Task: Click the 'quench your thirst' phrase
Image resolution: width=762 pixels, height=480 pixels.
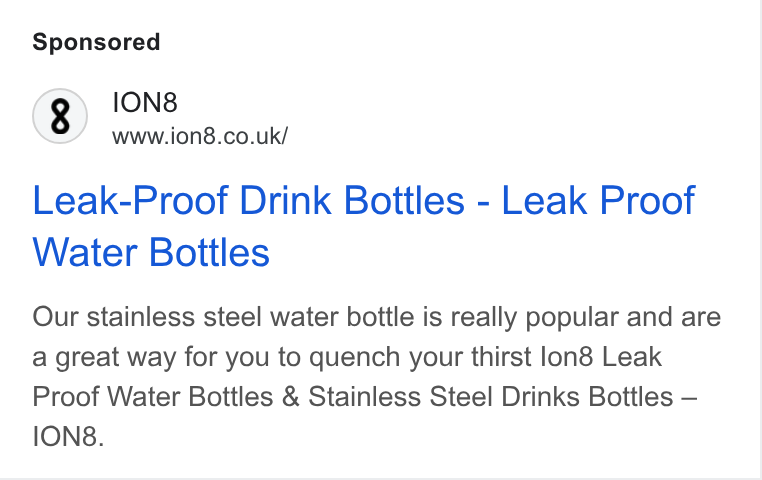Action: click(421, 358)
